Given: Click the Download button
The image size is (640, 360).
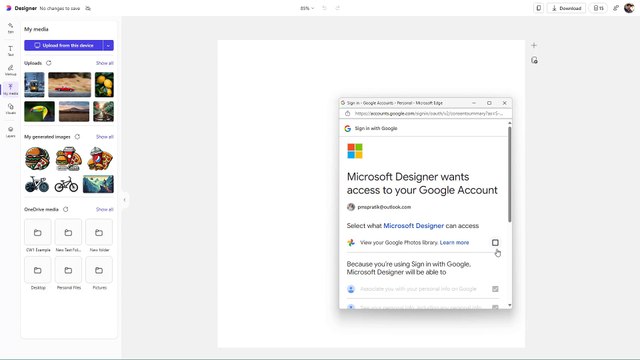Looking at the screenshot, I should [566, 8].
